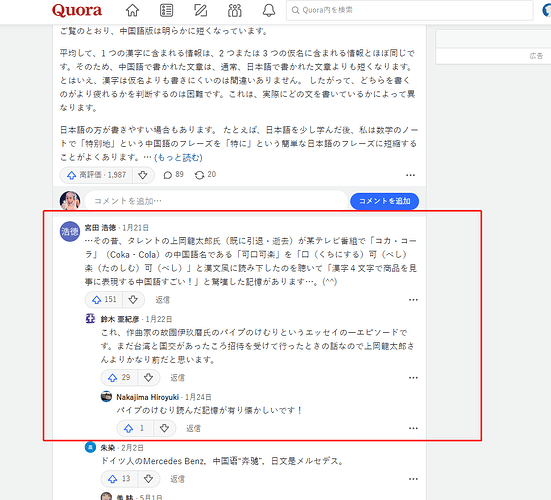551x500 pixels.
Task: Reply to 宮田 浩徳's comment
Action: [x=162, y=300]
